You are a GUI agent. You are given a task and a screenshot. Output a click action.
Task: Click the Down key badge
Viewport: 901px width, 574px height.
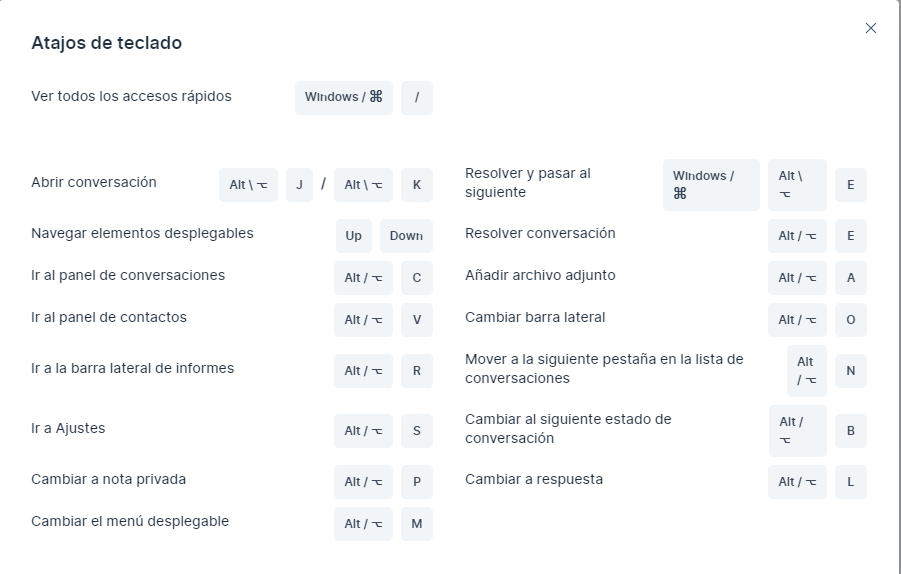pos(406,236)
